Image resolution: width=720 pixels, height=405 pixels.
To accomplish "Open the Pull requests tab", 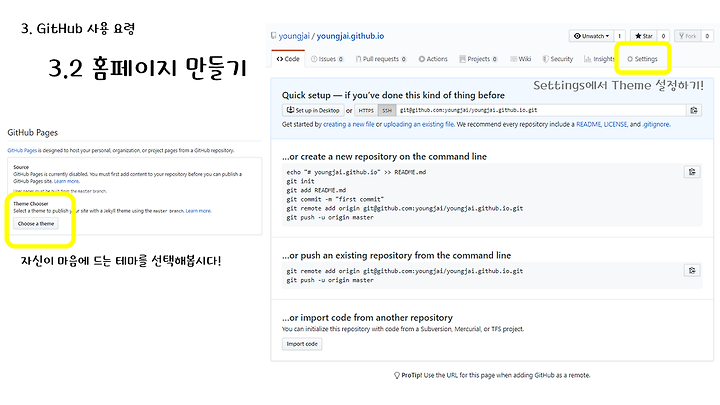I will [381, 59].
